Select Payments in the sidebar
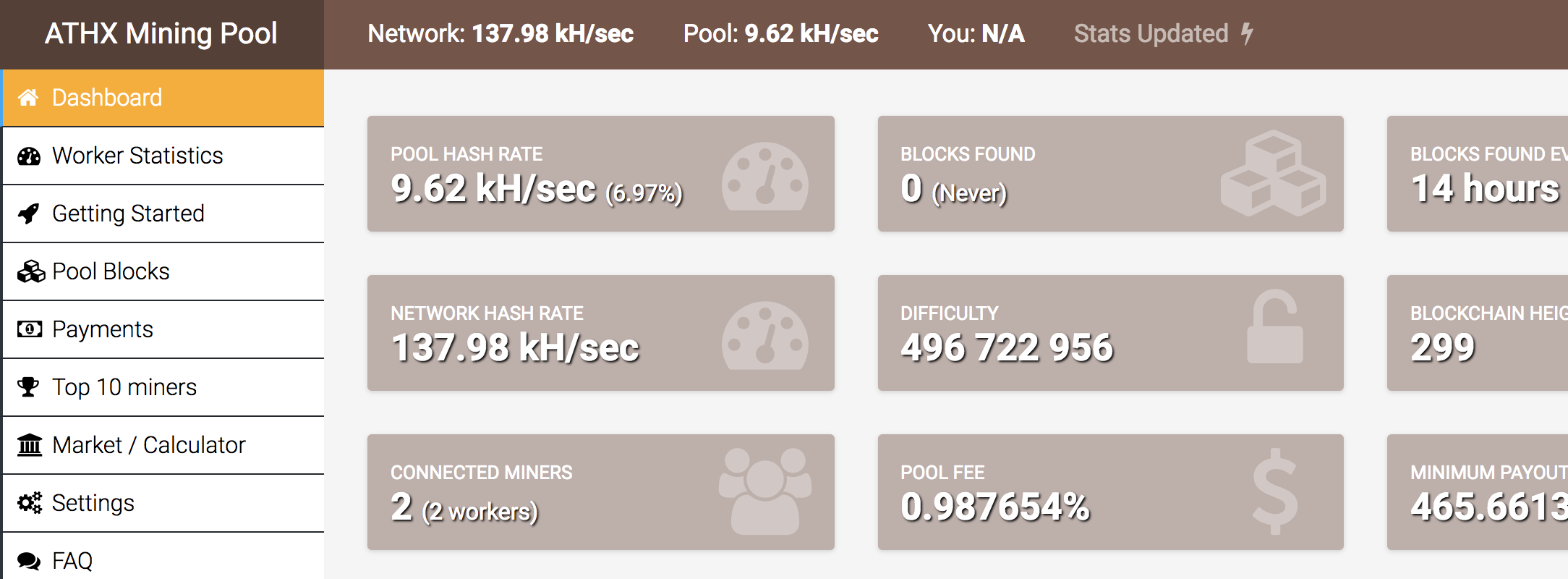Screen dimensions: 1568x579 coord(102,329)
